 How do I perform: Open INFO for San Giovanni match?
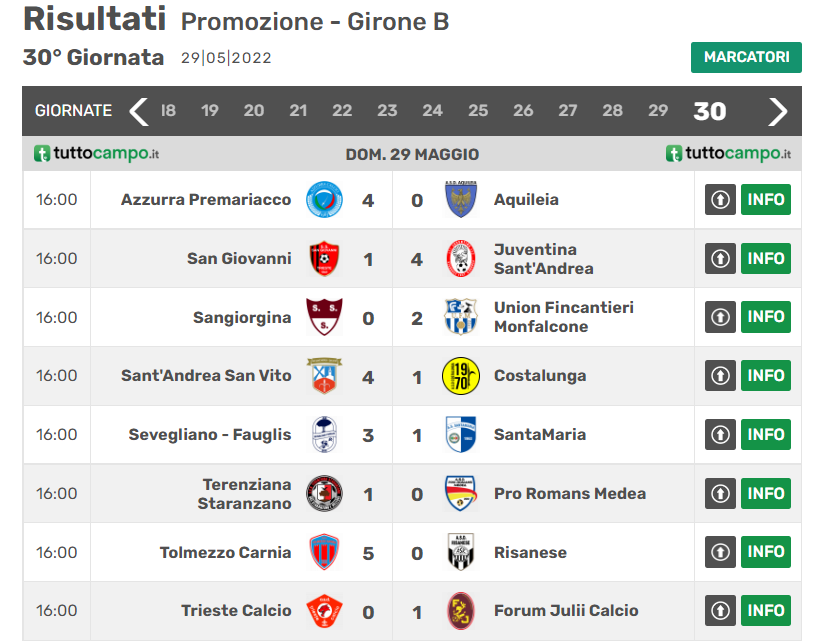765,259
